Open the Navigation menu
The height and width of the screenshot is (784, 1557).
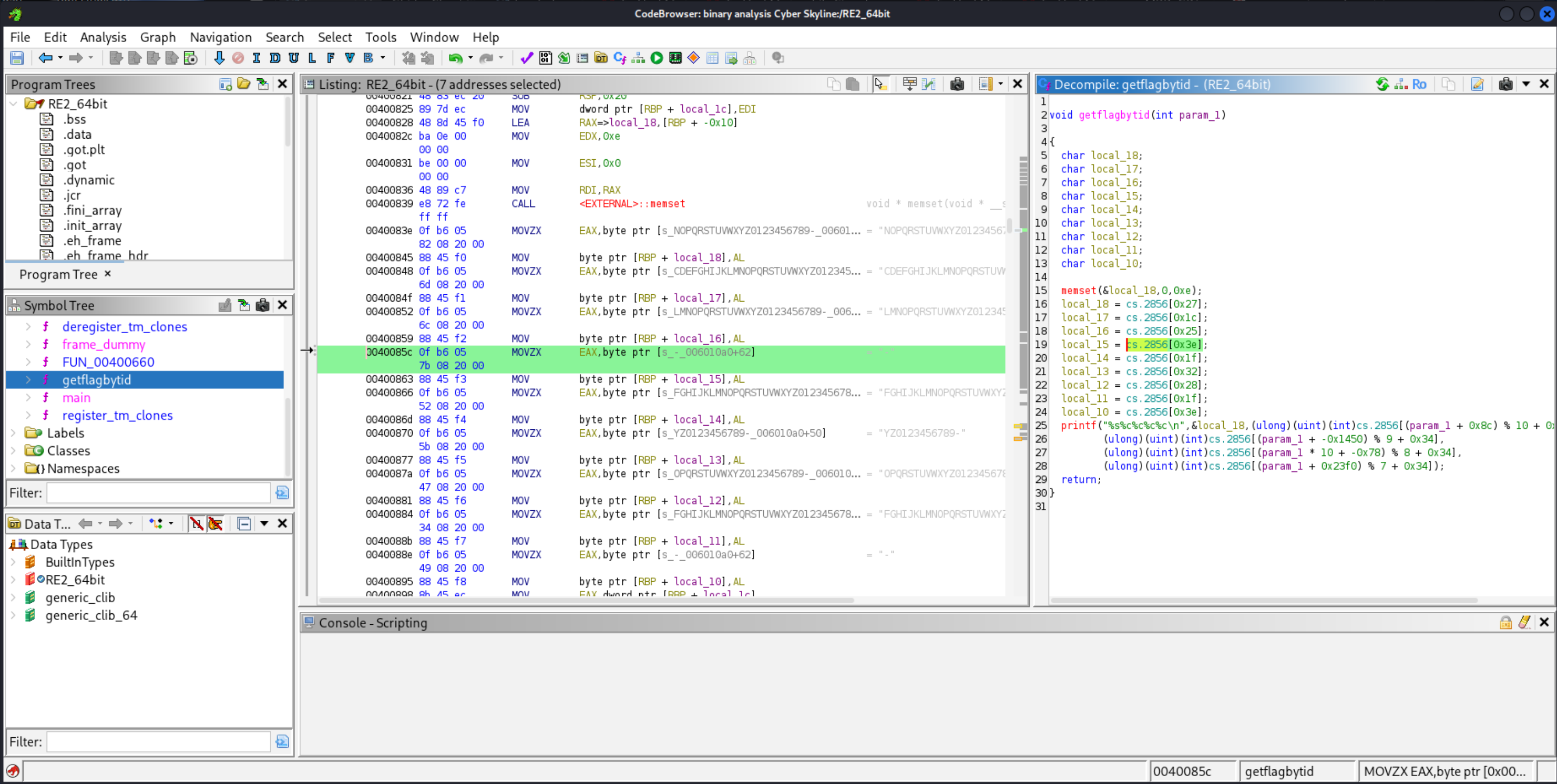click(x=221, y=37)
